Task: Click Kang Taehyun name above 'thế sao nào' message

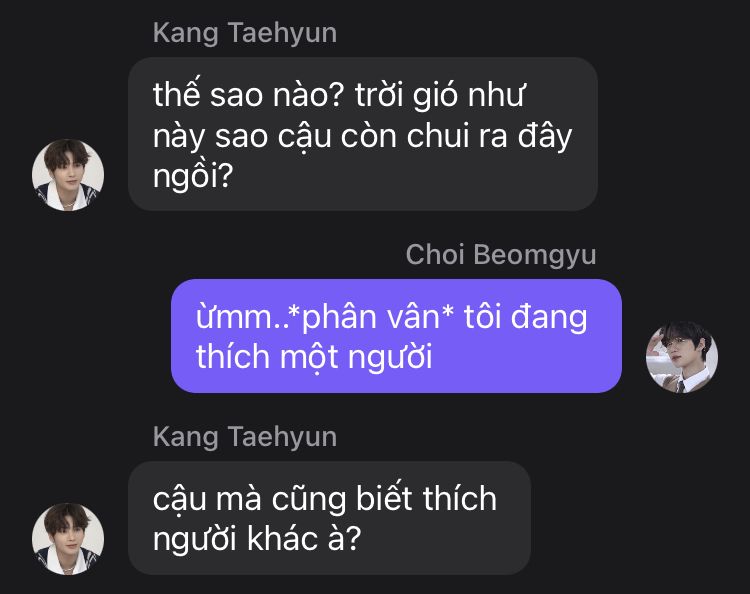Action: point(245,33)
